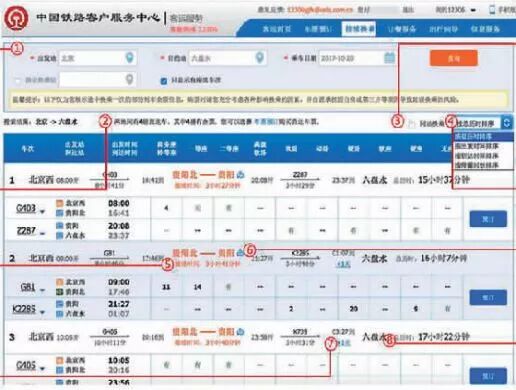Click the 15小时37分钟 total duration text
Image resolution: width=516 pixels, height=390 pixels.
(x=444, y=180)
